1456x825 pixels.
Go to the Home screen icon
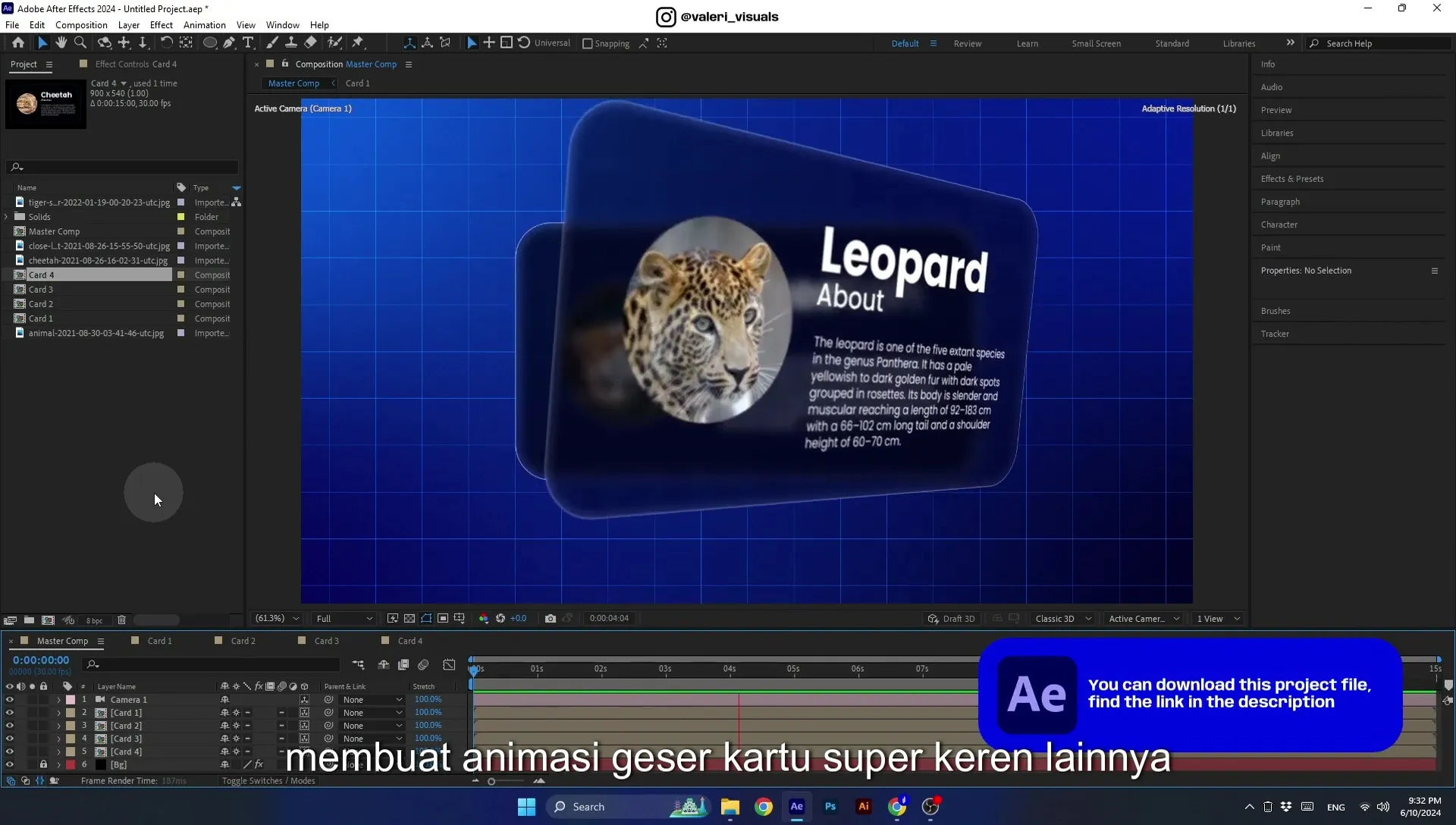(18, 43)
